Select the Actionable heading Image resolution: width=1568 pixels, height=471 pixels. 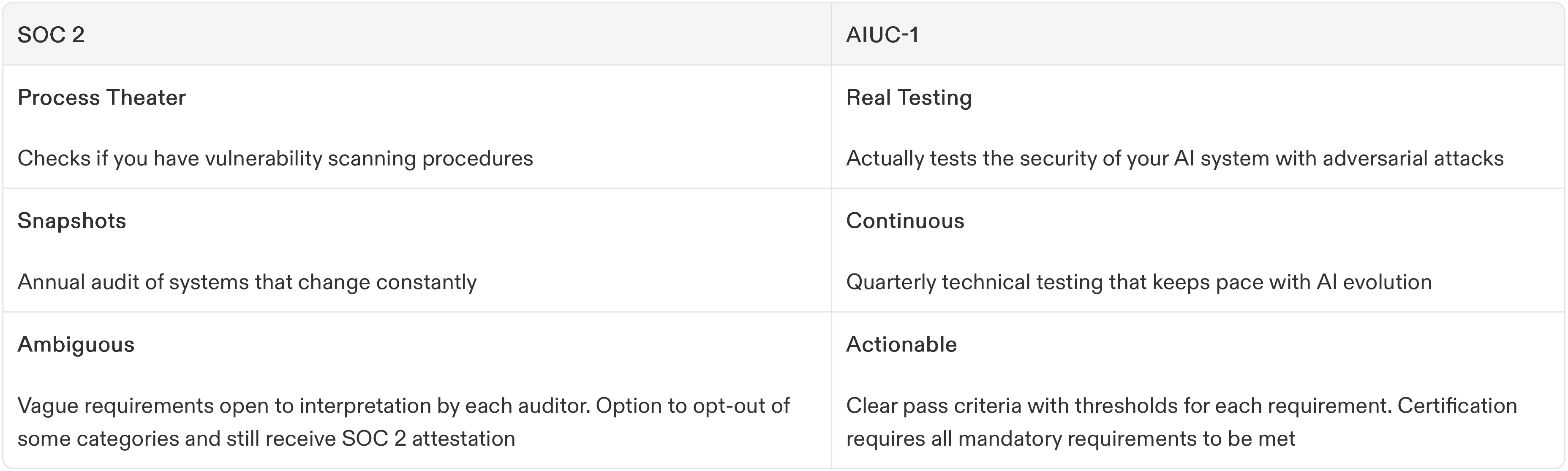pos(901,344)
